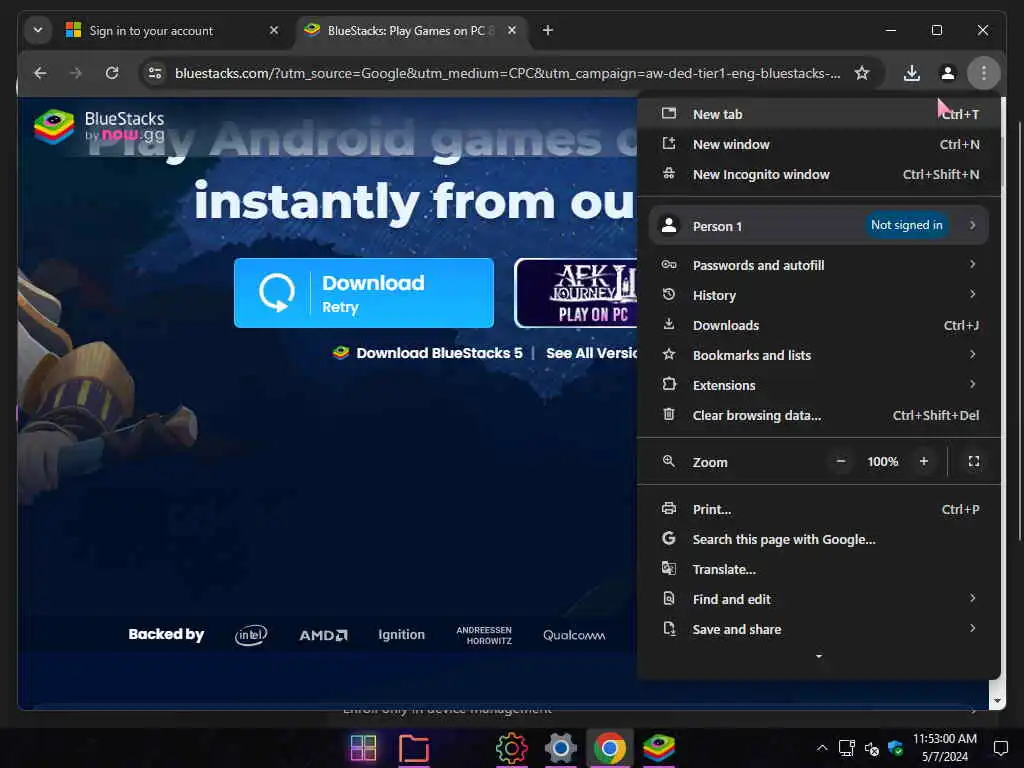
Task: Launch BlueStacks from the taskbar
Action: (659, 748)
